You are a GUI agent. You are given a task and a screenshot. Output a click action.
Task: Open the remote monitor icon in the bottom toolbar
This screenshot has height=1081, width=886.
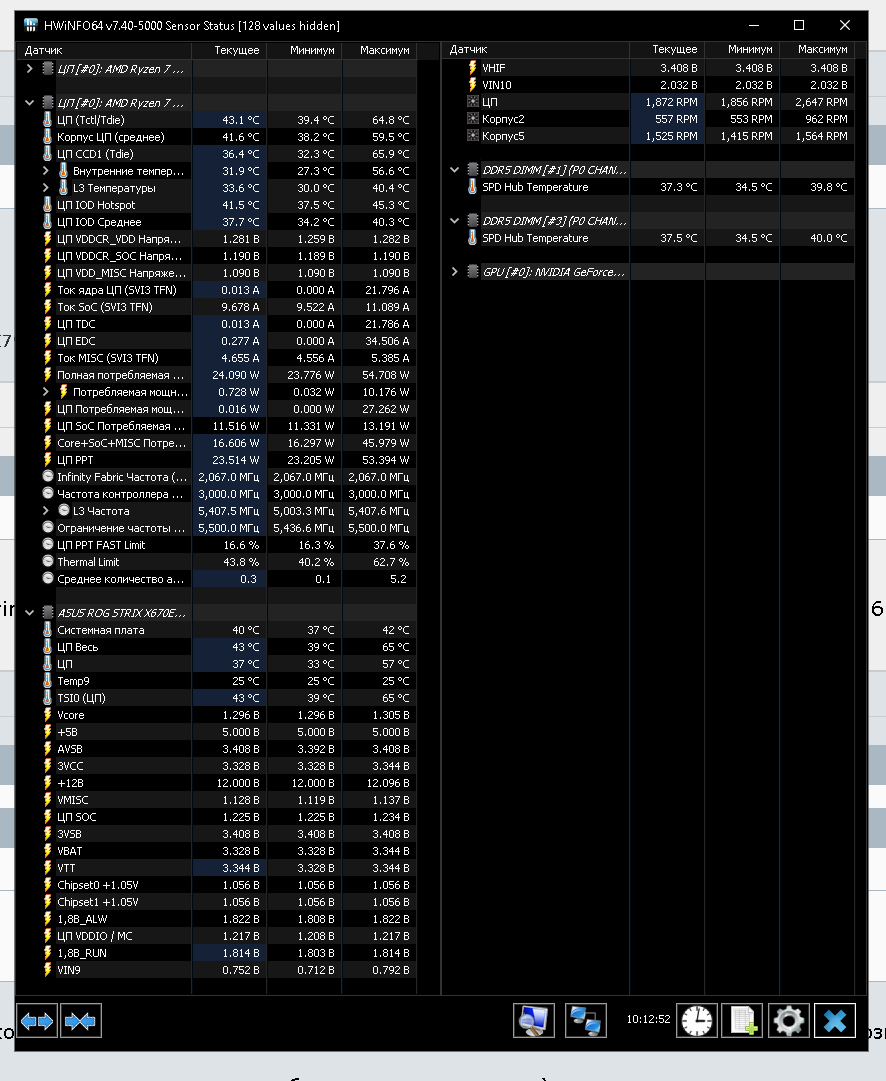point(534,1020)
